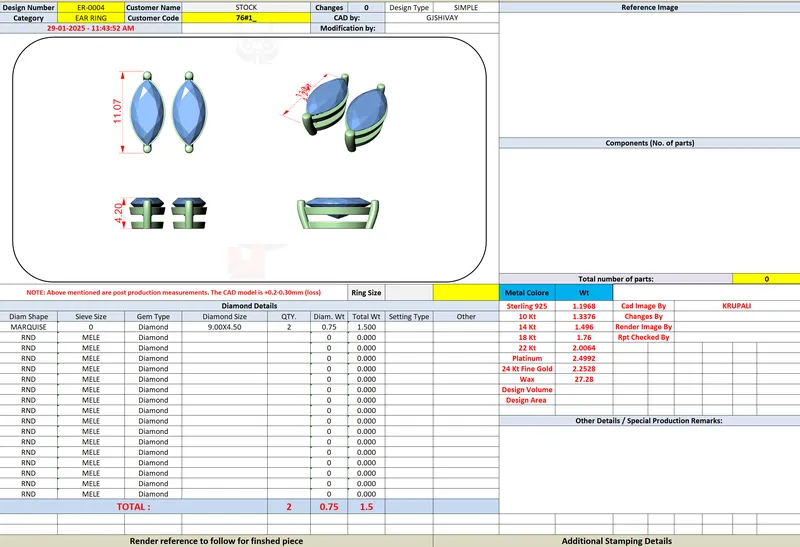Screen dimensions: 800x547
Task: Click the Metal Colore header cell
Action: pyautogui.click(x=527, y=293)
